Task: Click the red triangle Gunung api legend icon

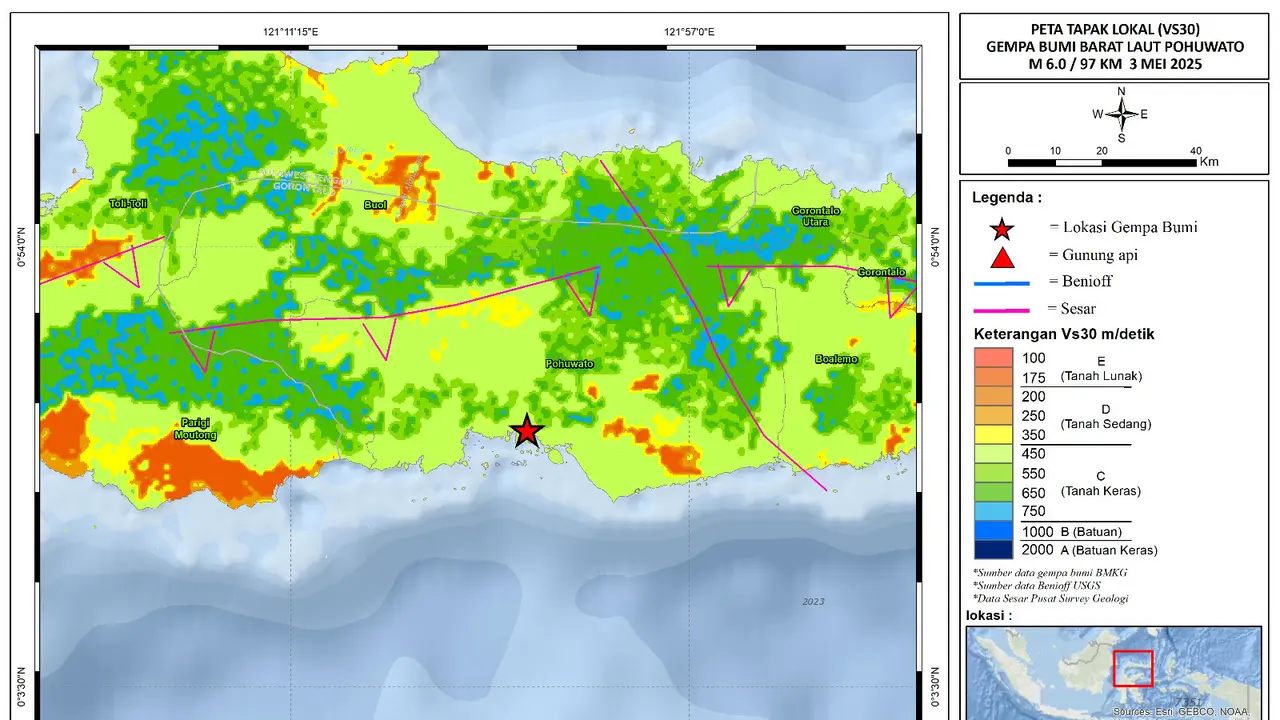Action: pos(1001,256)
